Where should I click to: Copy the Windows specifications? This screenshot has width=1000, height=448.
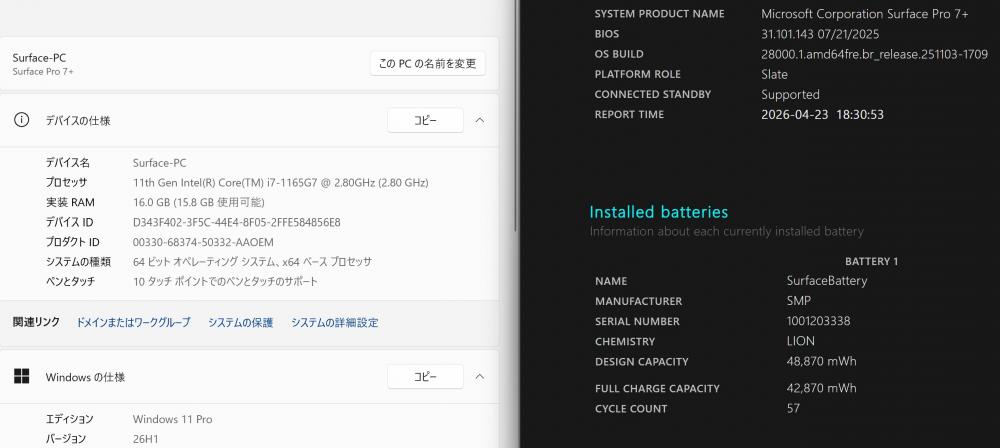tap(425, 377)
